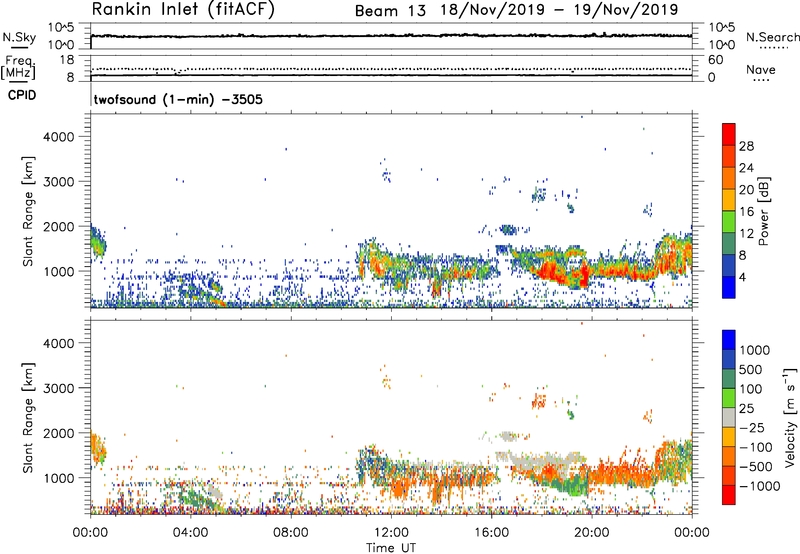Click the "Rankin Inlet (fitACF)" title text
The height and width of the screenshot is (554, 800).
pos(183,10)
